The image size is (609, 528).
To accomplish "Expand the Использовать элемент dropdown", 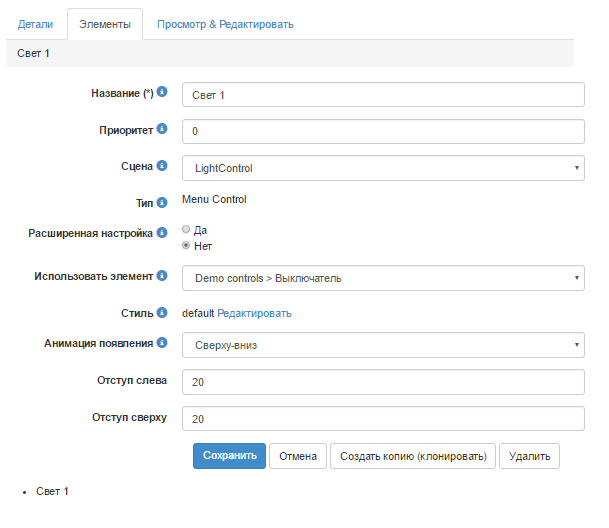I will tap(383, 278).
